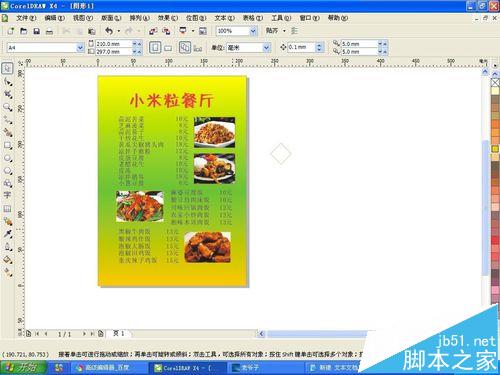Open the 排列 (Arrange) menu
Screen dimensions: 500x375
[139, 18]
